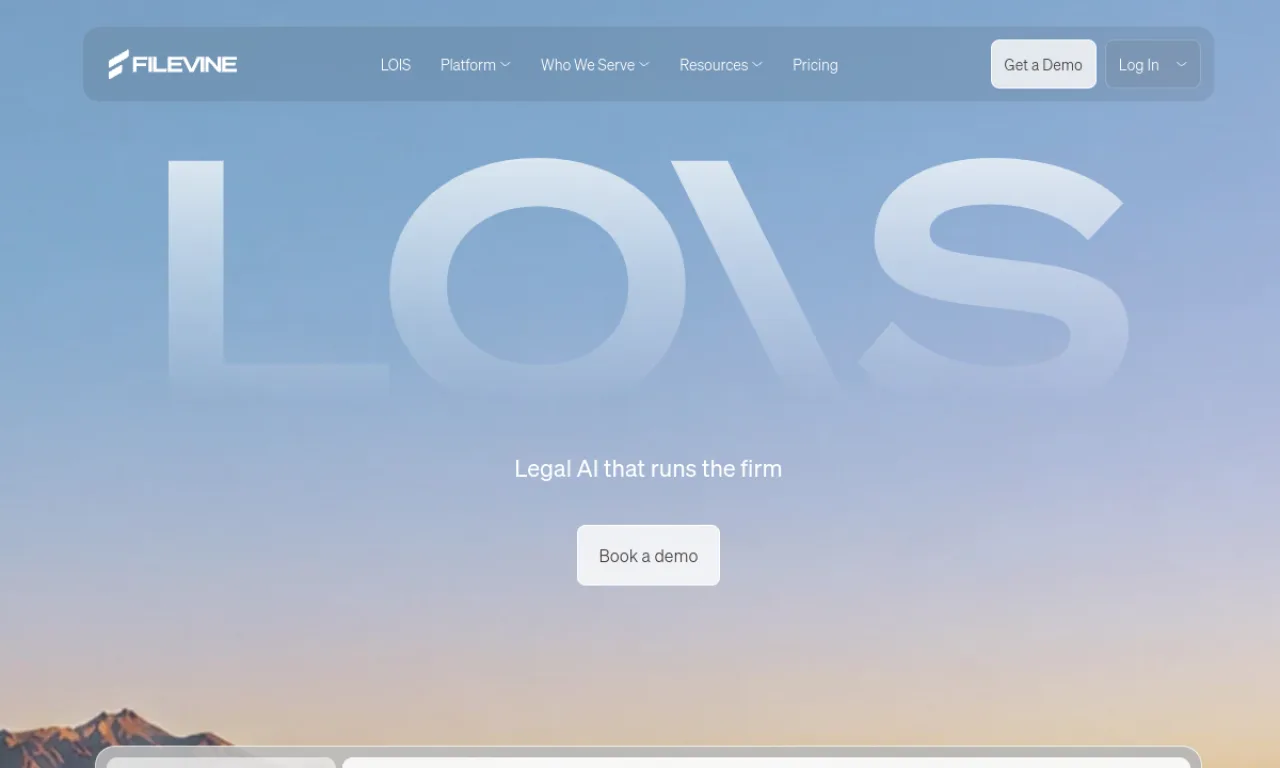Click the Get a Demo button
This screenshot has height=768, width=1280.
(x=1043, y=64)
